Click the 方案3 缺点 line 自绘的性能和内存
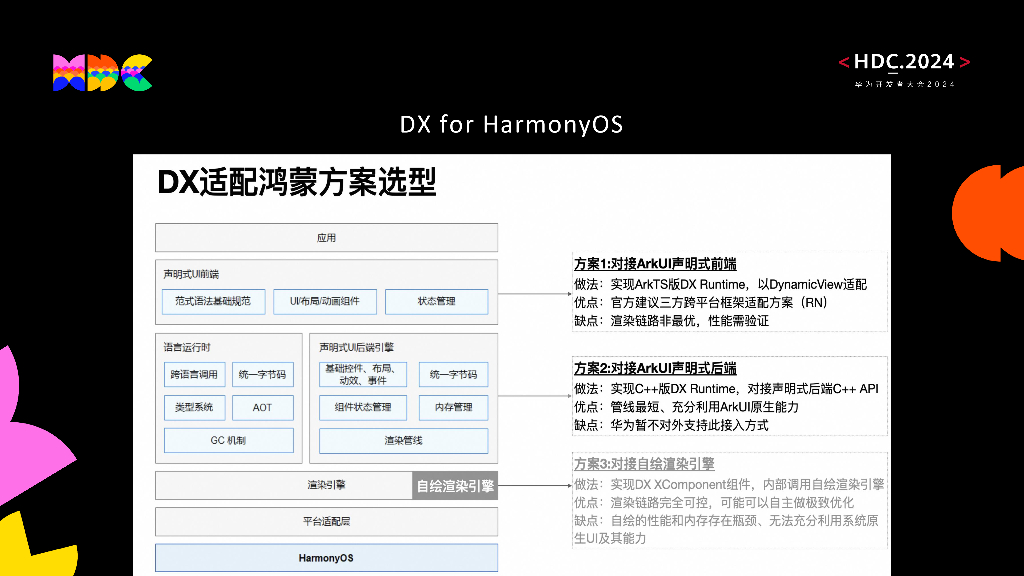 point(726,530)
